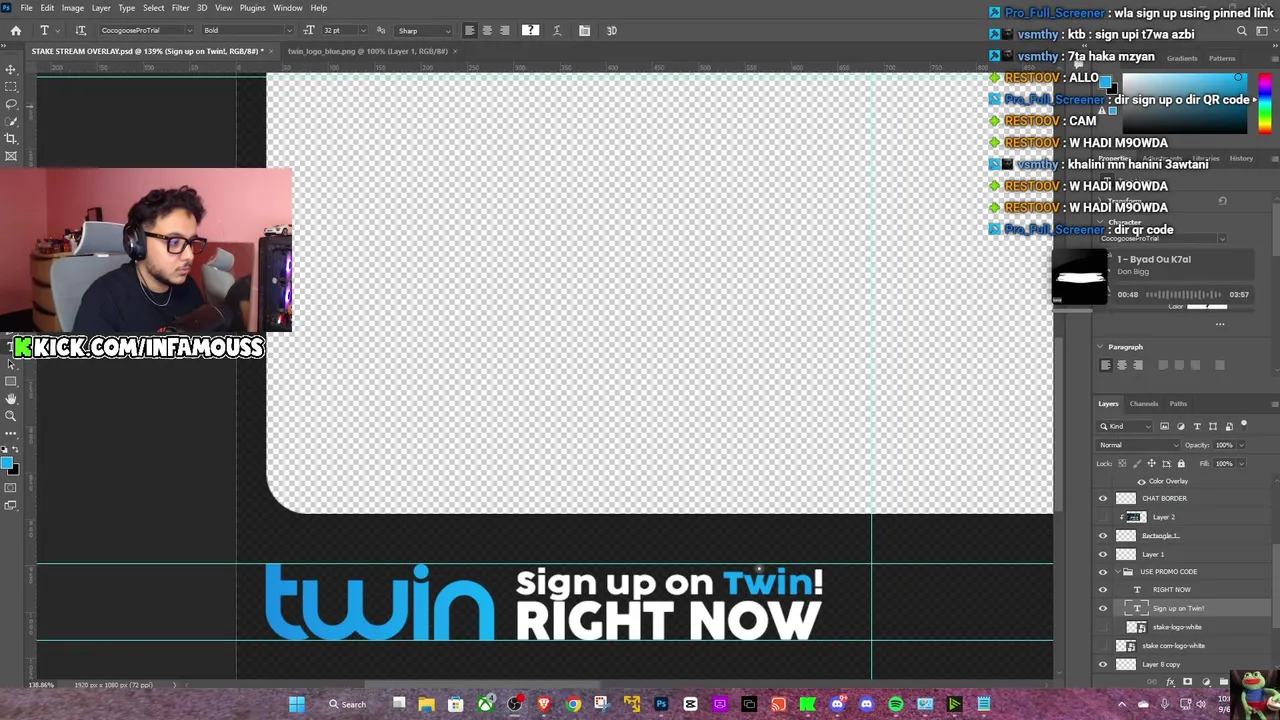Filter layers by pixel layer icon
Viewport: 1280px width, 720px height.
click(x=1164, y=426)
